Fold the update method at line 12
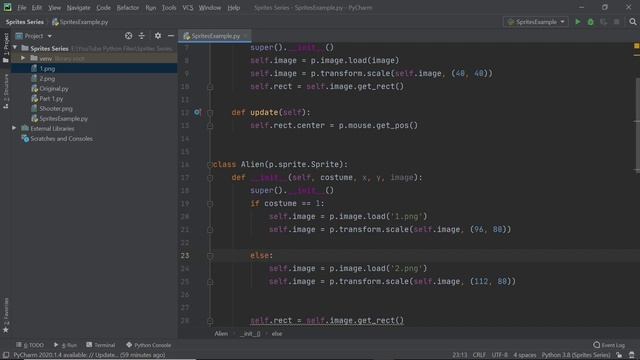 (210, 113)
